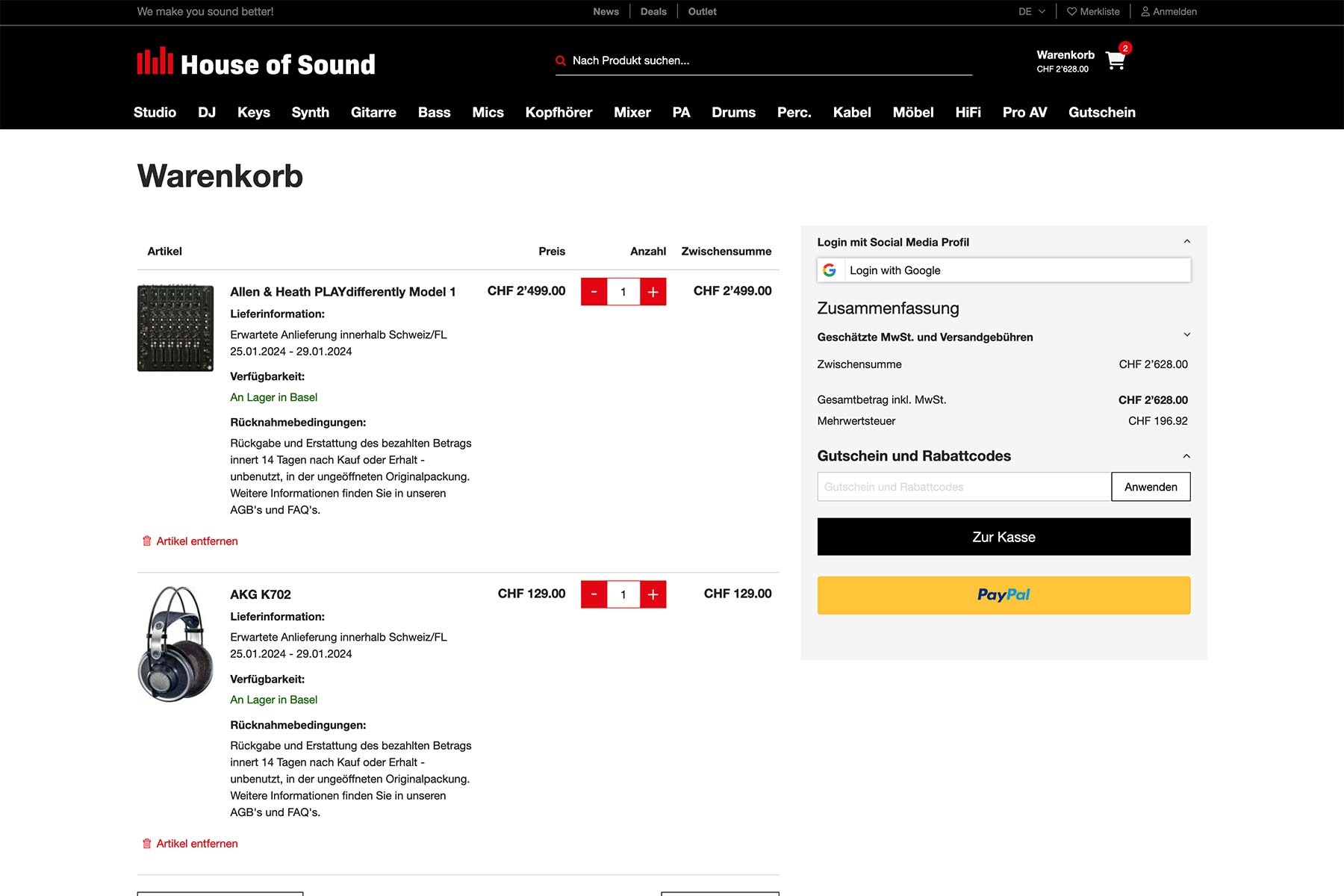Open the Gutschein category
1344x896 pixels.
pos(1101,112)
